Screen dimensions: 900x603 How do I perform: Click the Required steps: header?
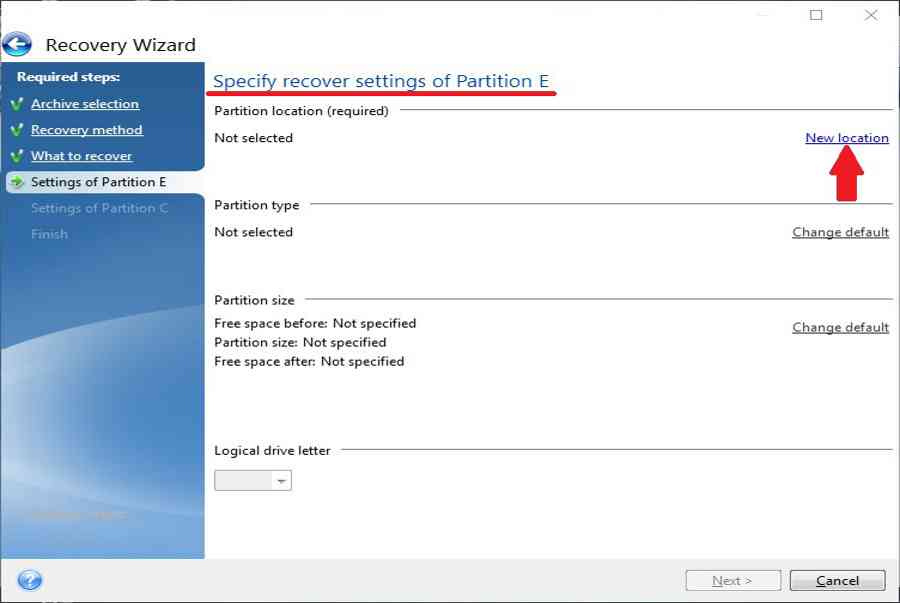coord(68,77)
